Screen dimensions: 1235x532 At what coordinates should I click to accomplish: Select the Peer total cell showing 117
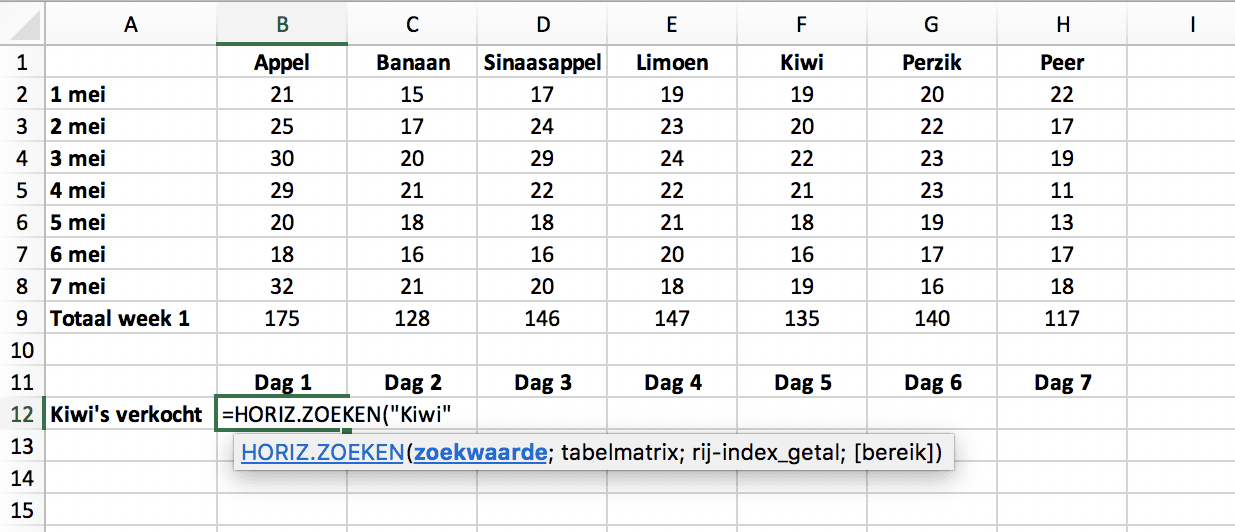1062,318
